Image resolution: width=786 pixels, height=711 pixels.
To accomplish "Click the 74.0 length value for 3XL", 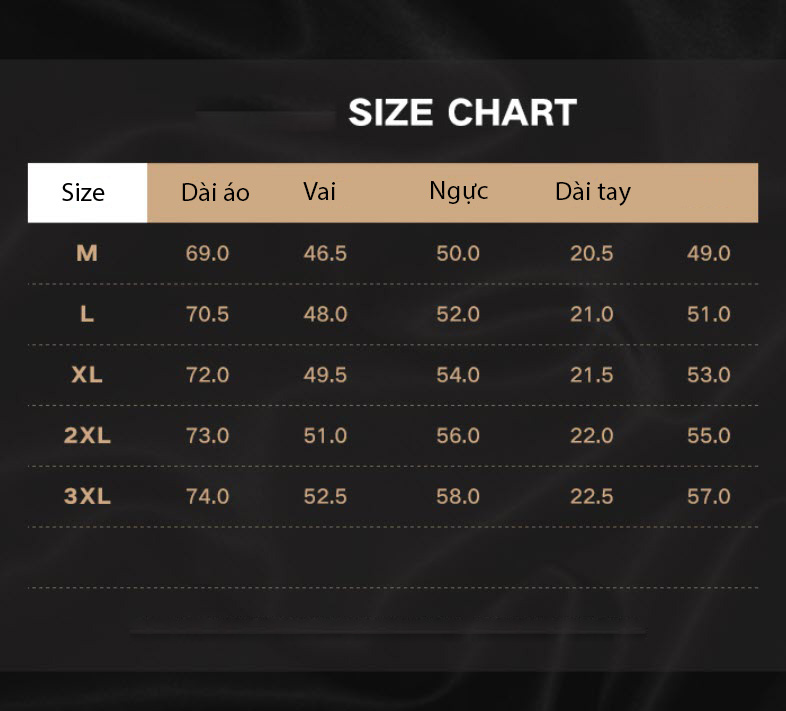I will [207, 496].
